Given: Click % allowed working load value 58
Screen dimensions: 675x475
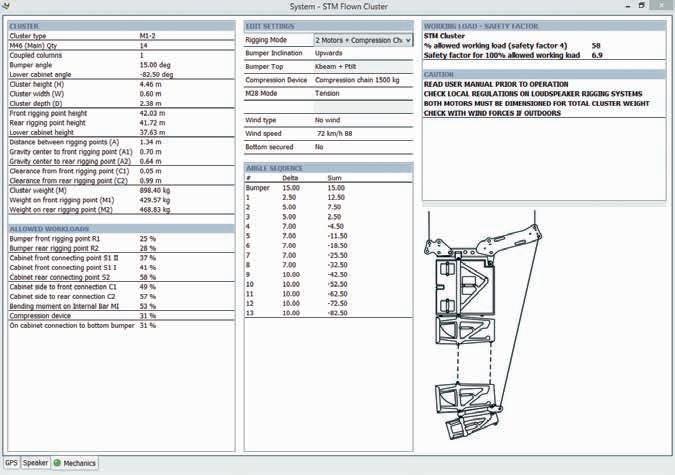Looking at the screenshot, I should [596, 46].
